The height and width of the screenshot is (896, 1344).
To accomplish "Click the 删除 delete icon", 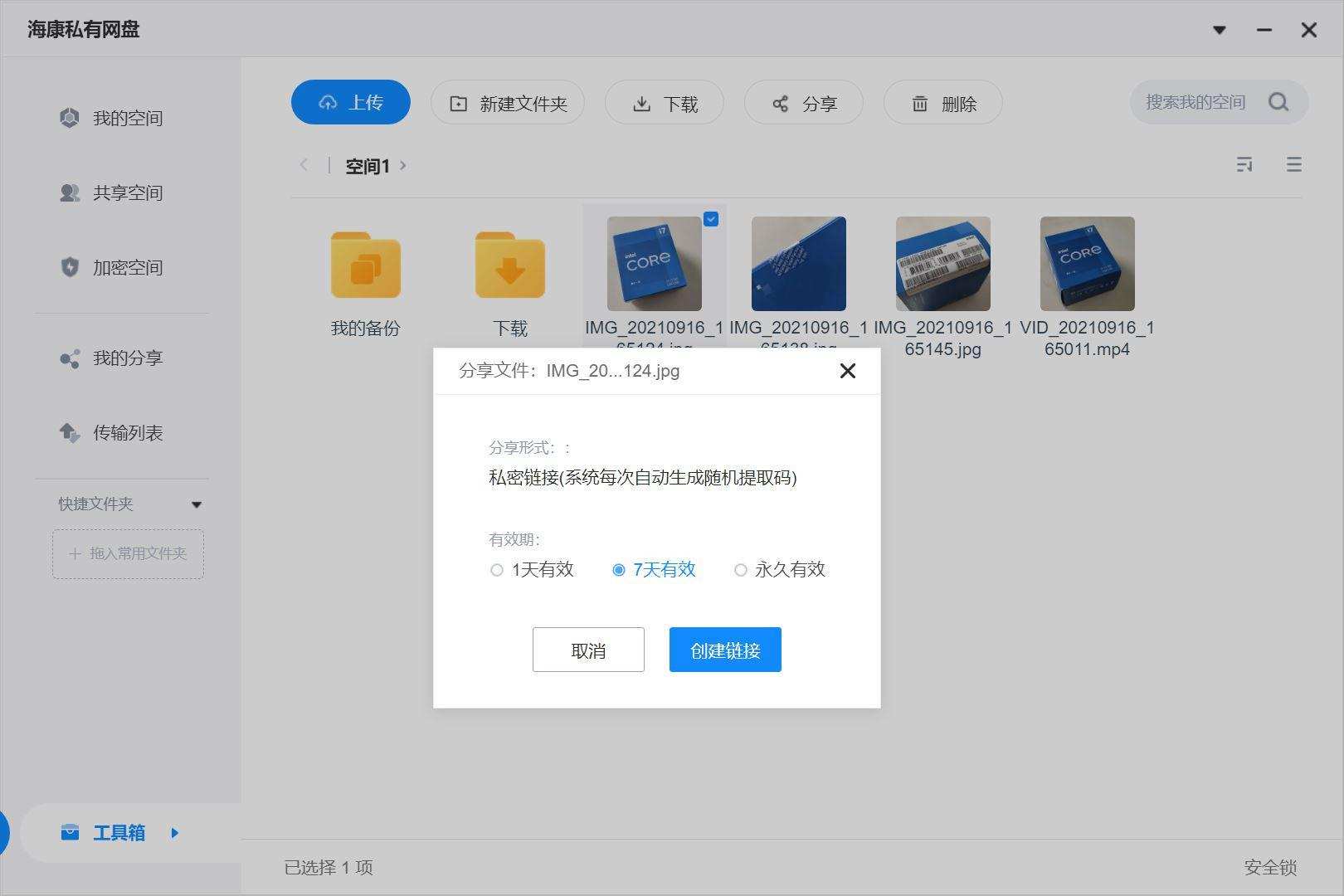I will pos(919,102).
